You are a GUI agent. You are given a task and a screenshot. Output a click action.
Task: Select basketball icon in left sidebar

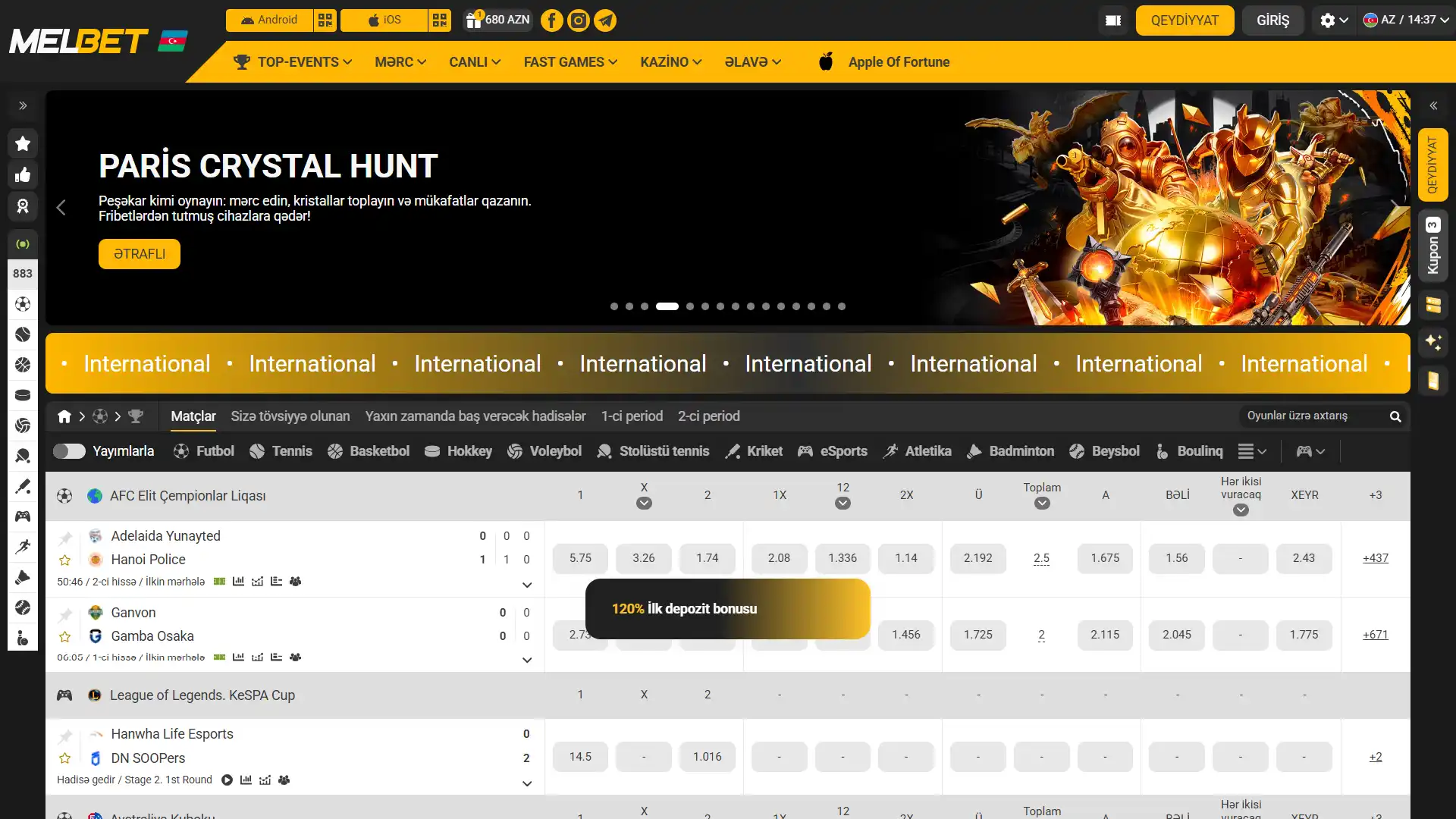coord(23,365)
